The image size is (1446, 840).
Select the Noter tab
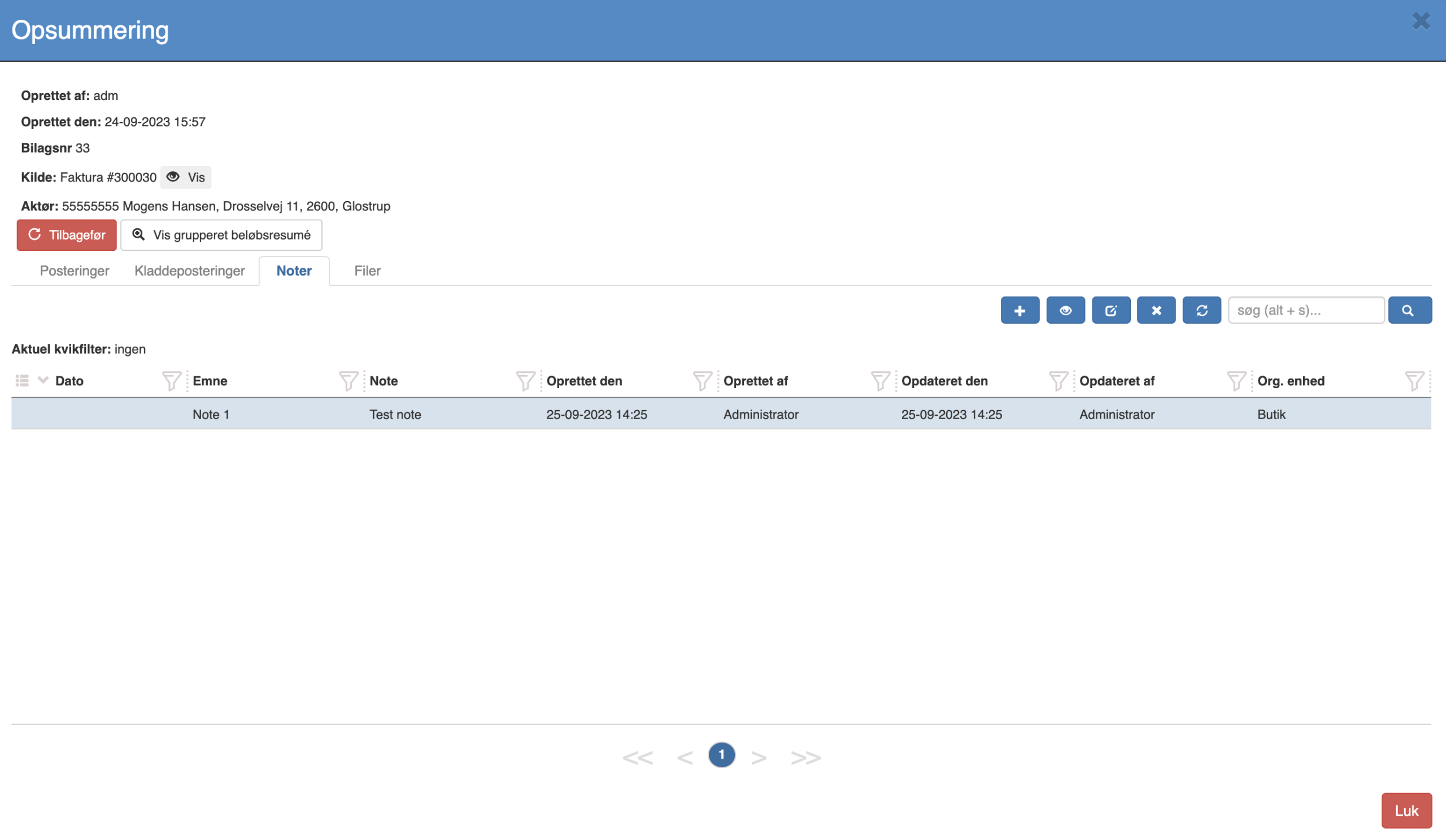[x=294, y=271]
